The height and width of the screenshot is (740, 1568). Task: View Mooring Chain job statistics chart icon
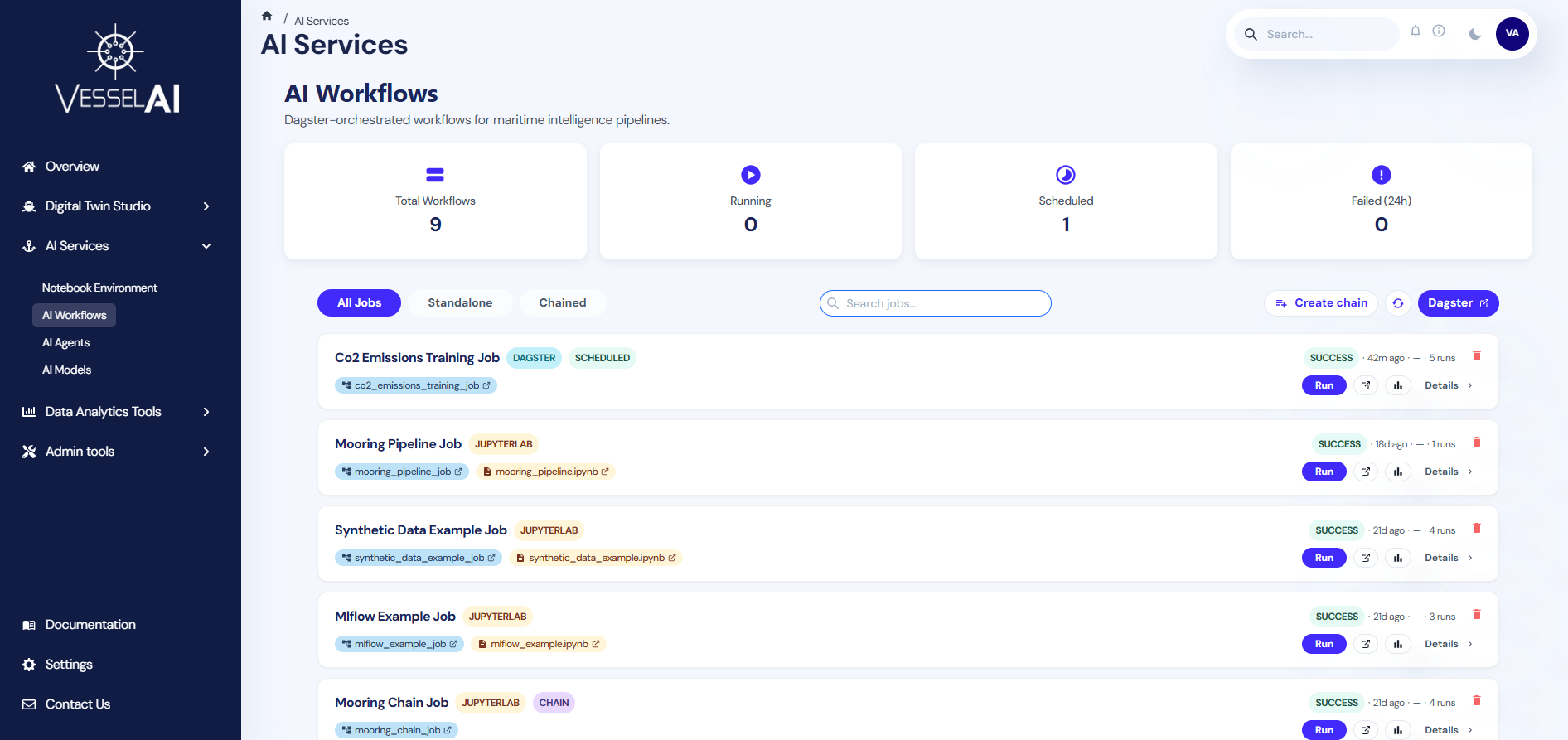(x=1398, y=730)
